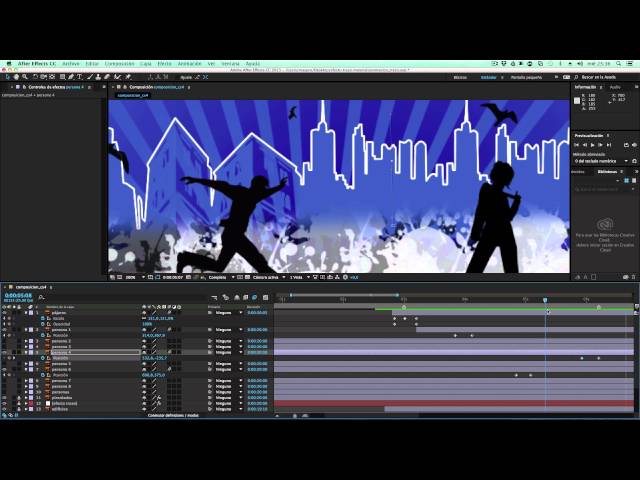Enable frame blending icon in timeline header
640x480 pixels.
pyautogui.click(x=246, y=298)
